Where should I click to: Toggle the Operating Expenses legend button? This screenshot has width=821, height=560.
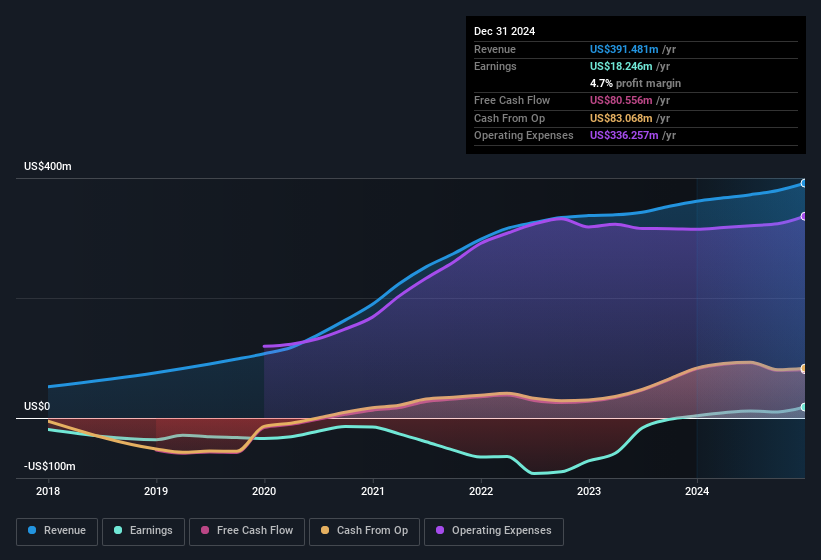tap(494, 531)
